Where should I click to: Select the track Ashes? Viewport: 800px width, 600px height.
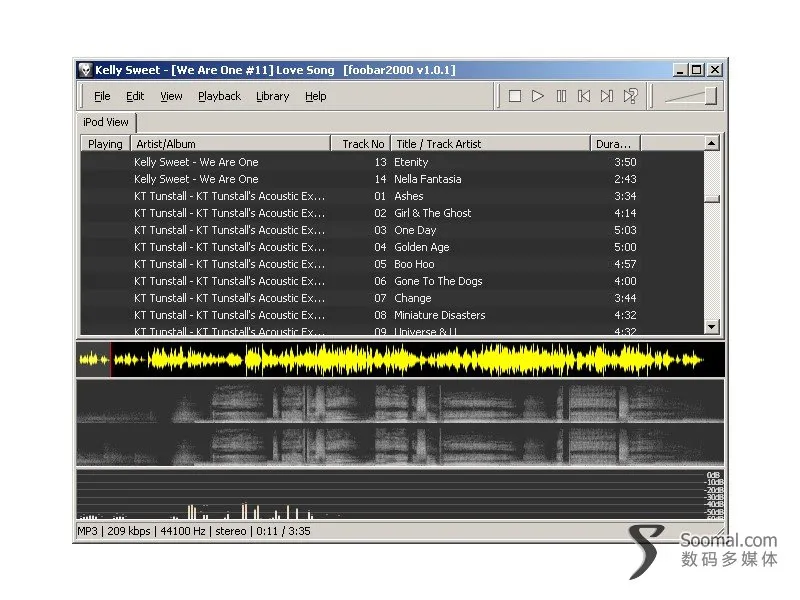tap(408, 196)
